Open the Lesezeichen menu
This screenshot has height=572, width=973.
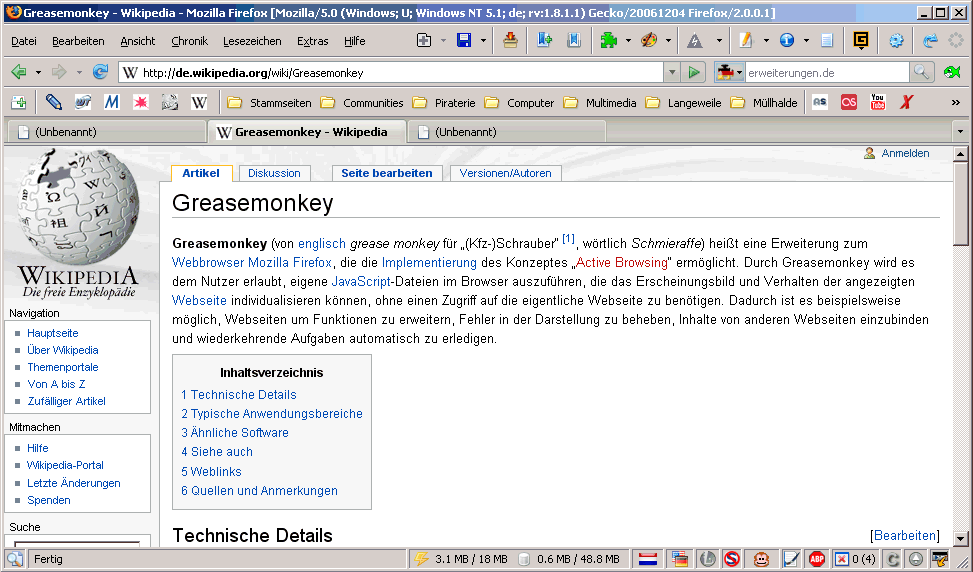[x=252, y=41]
